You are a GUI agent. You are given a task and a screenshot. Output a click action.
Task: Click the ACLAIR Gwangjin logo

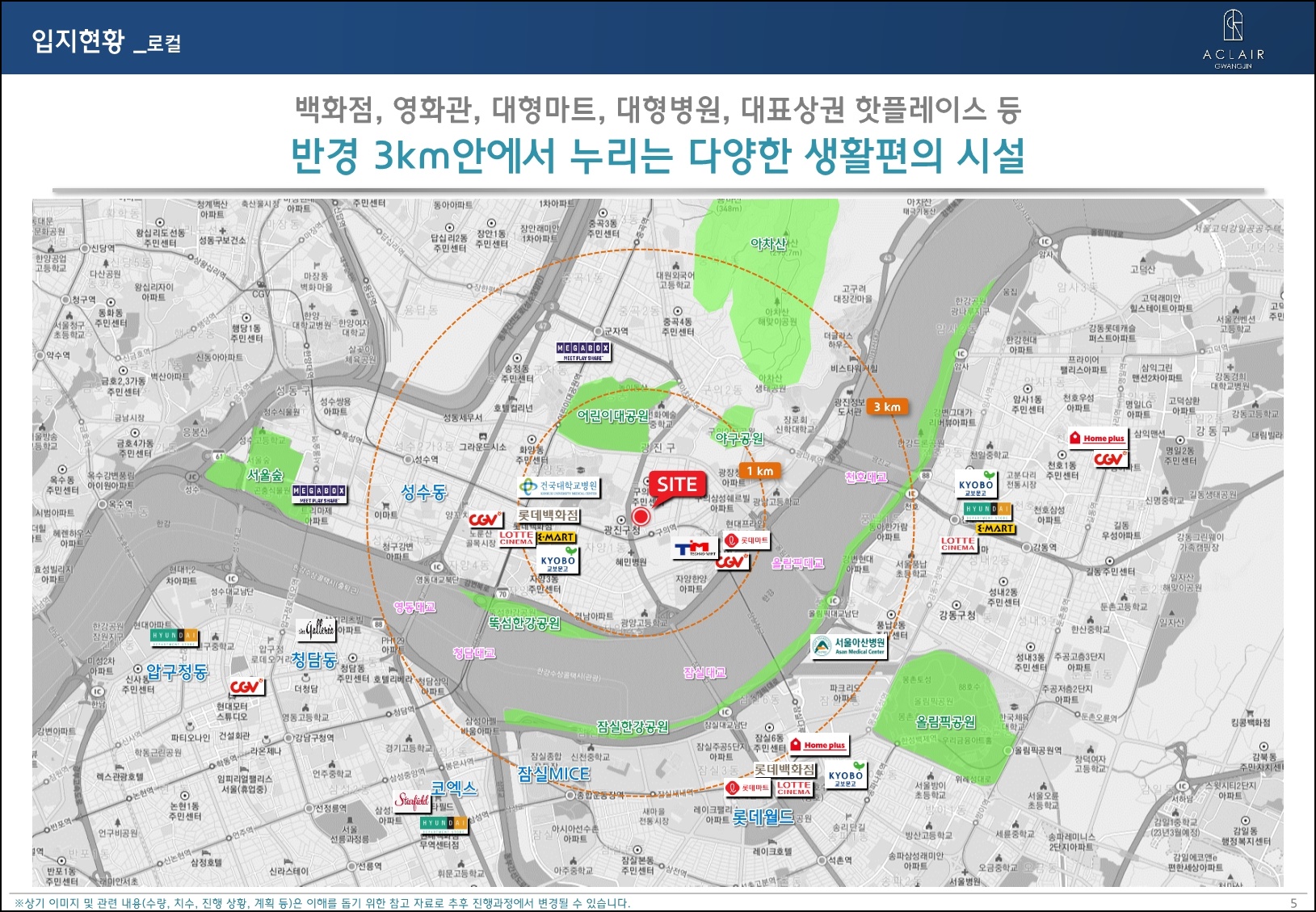1233,39
